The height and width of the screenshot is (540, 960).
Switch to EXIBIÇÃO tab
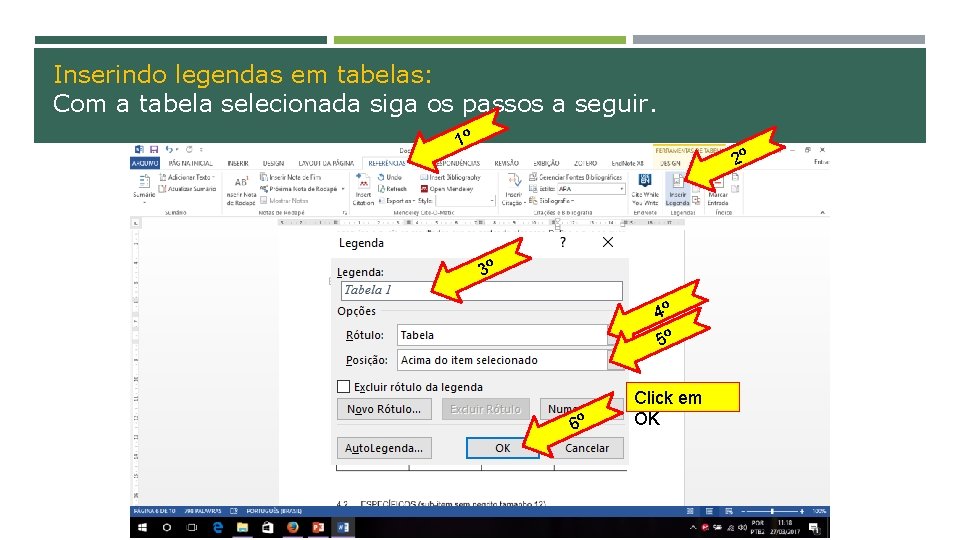pos(546,163)
